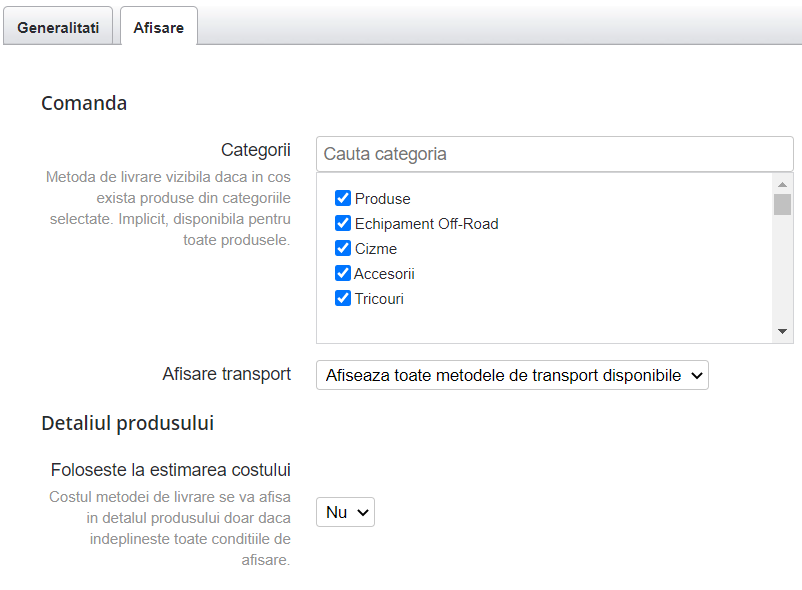
Task: Click the scrollbar track below the thumb
Action: point(782,270)
